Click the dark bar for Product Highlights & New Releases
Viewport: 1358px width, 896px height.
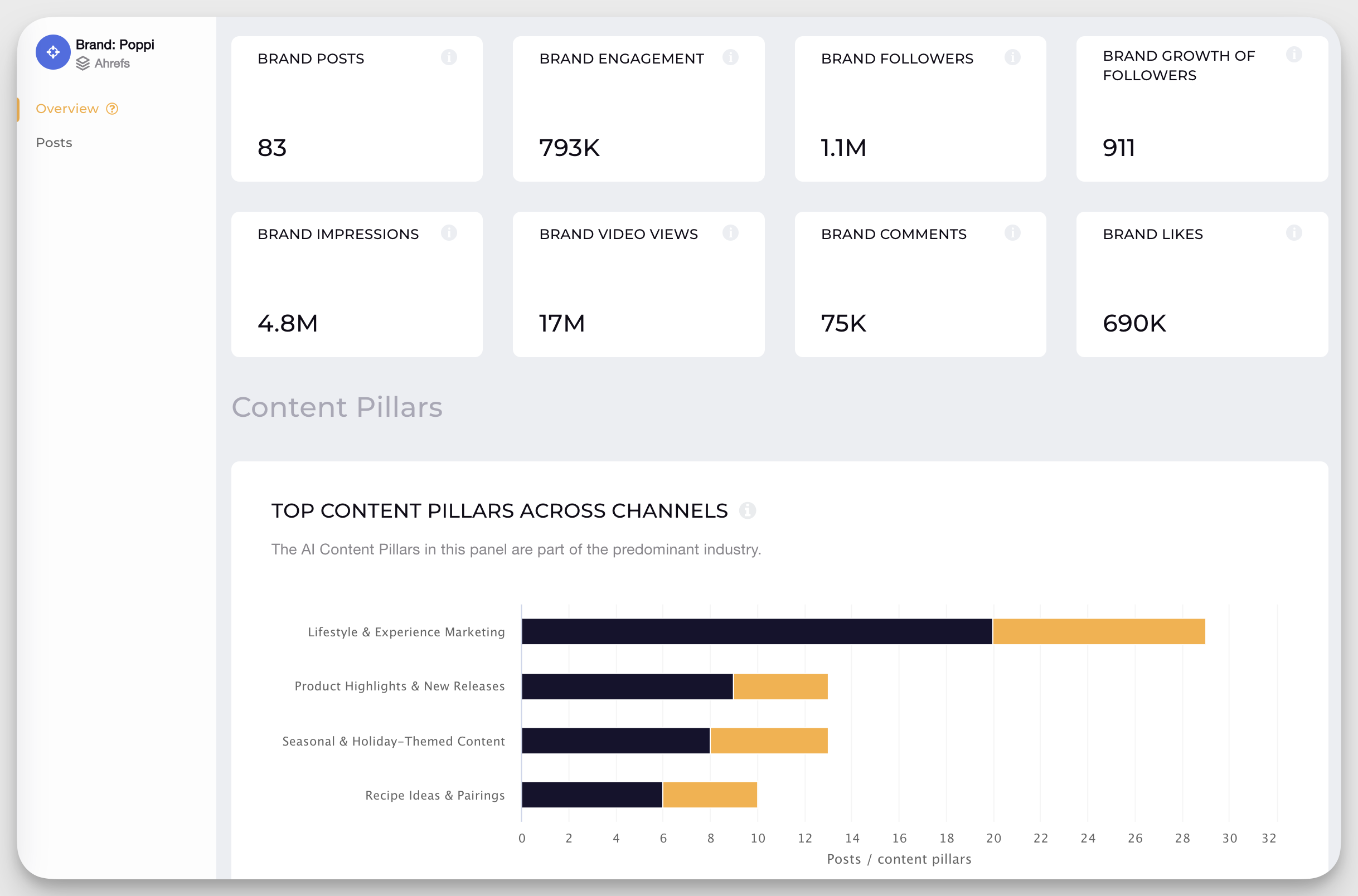pos(628,686)
